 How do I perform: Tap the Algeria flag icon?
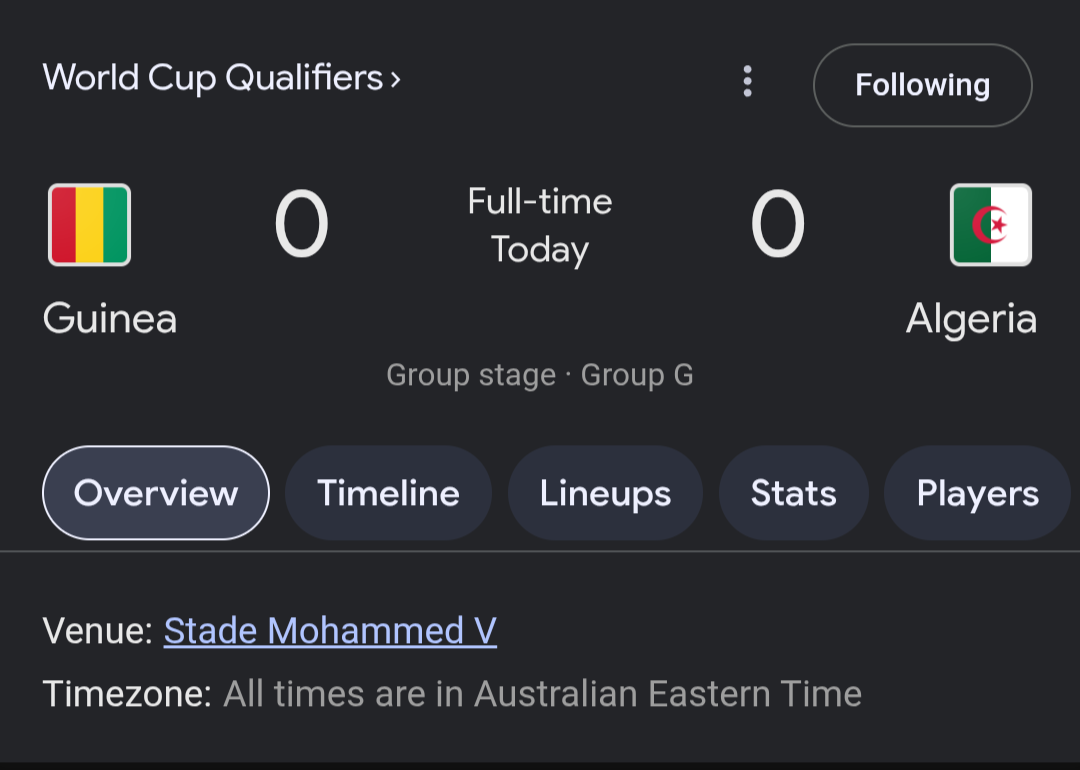coord(990,225)
